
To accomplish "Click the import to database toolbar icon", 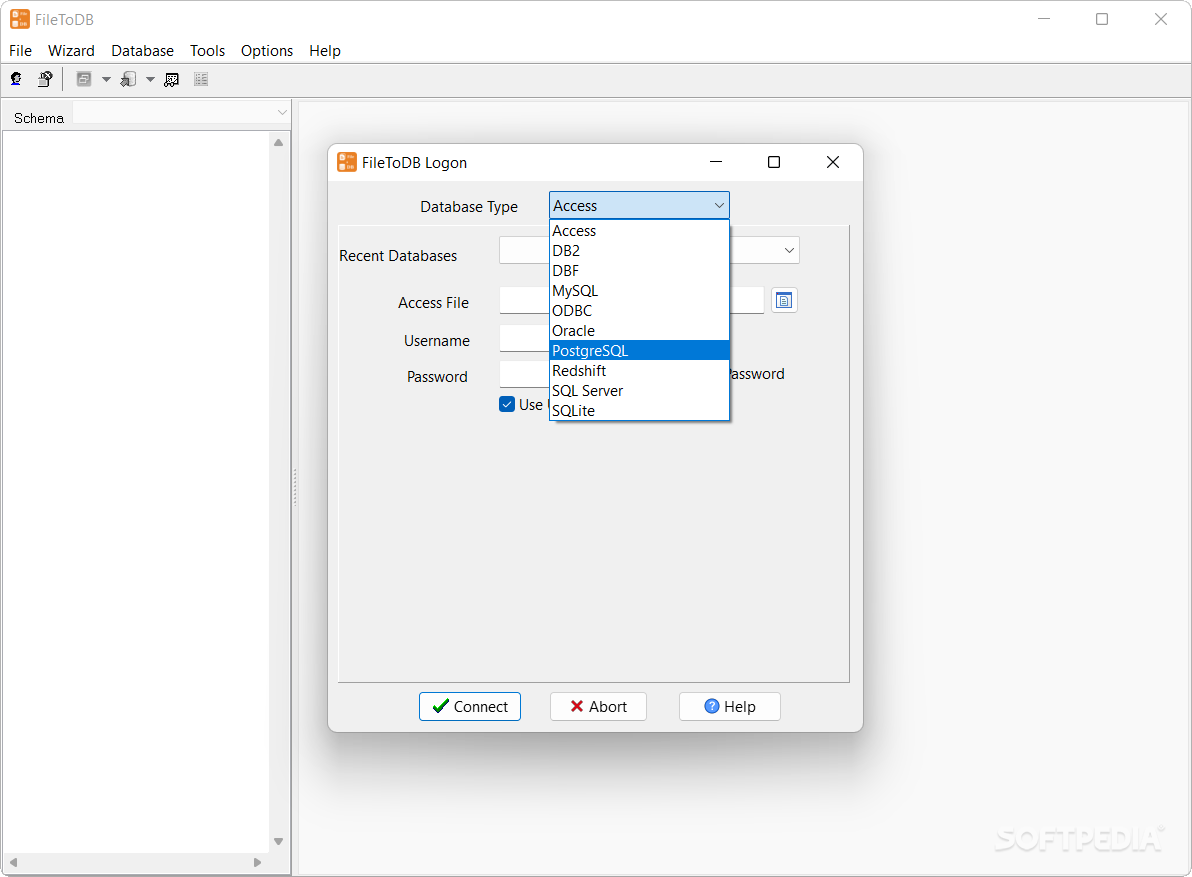I will coord(128,79).
